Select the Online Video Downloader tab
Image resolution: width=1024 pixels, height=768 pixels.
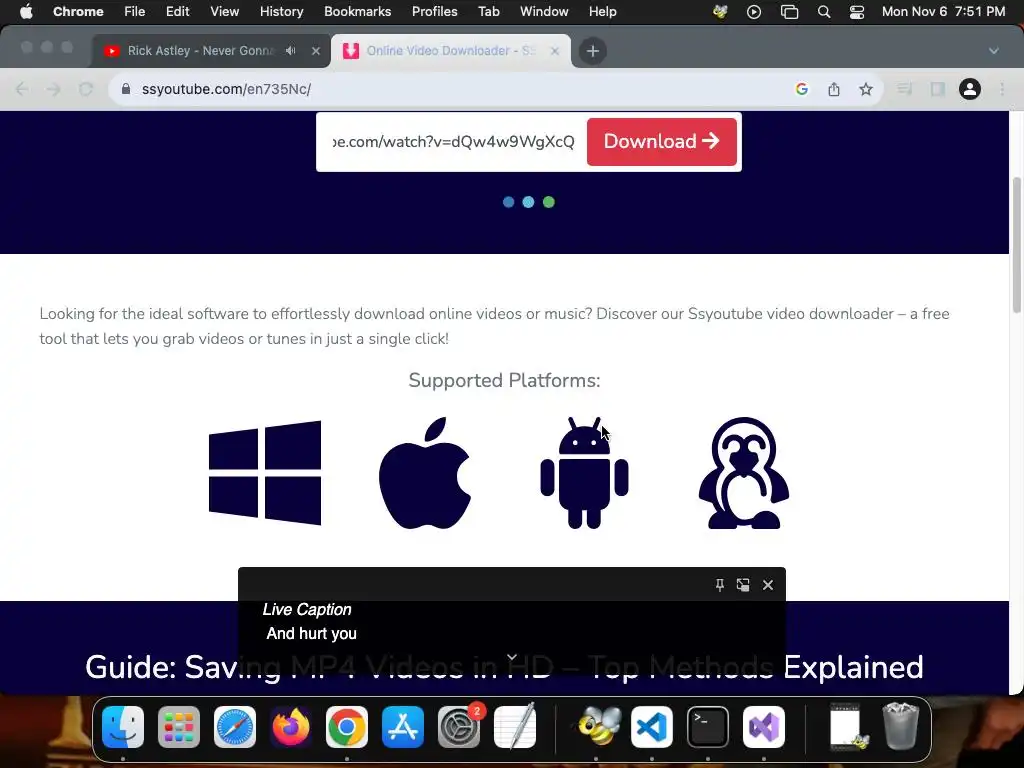coord(451,51)
